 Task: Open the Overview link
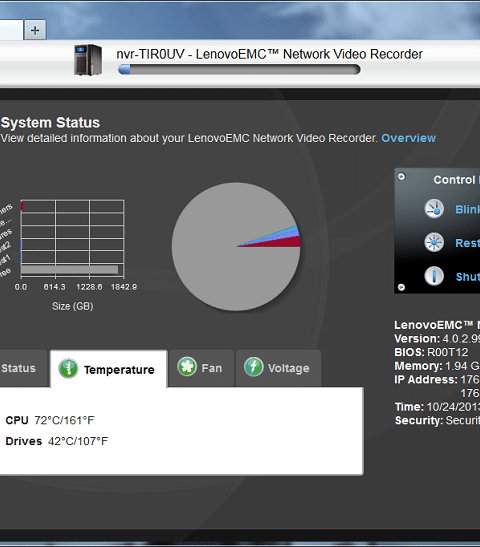408,138
